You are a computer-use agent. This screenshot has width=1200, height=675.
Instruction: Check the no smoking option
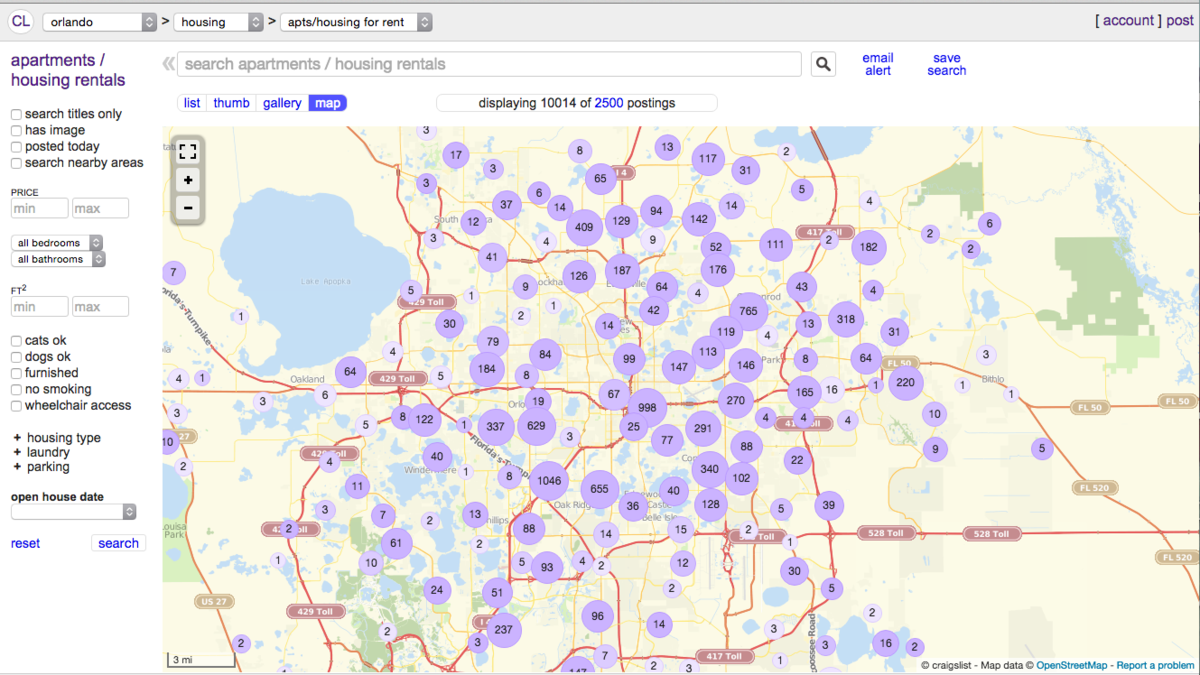pyautogui.click(x=16, y=390)
